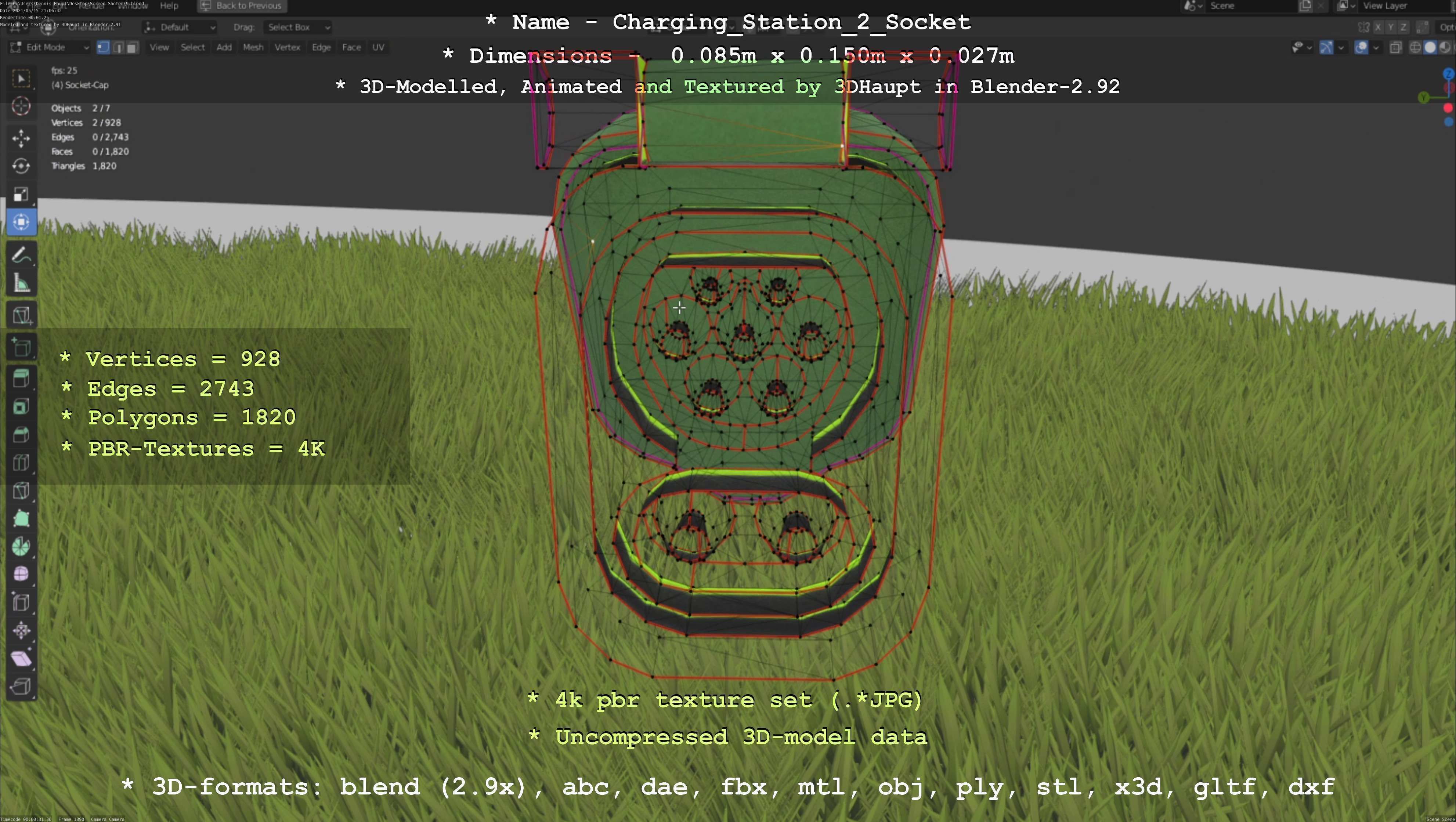
Task: Select the Annotate pencil tool
Action: [21, 256]
